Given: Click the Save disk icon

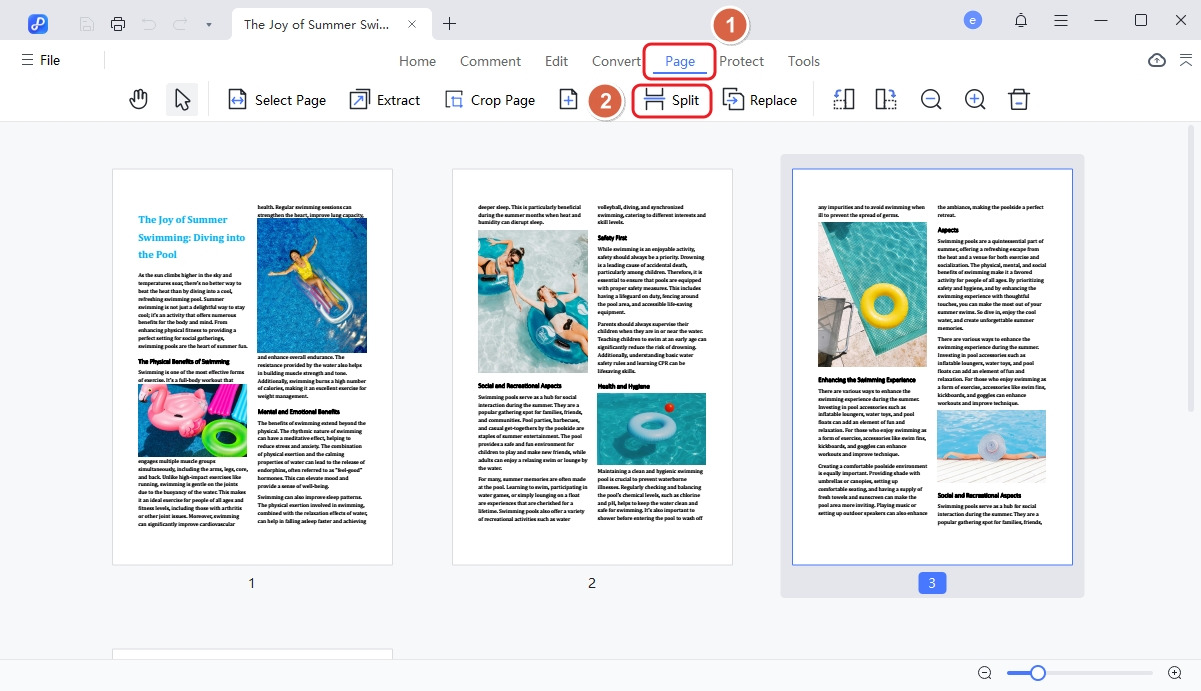Looking at the screenshot, I should pos(87,23).
